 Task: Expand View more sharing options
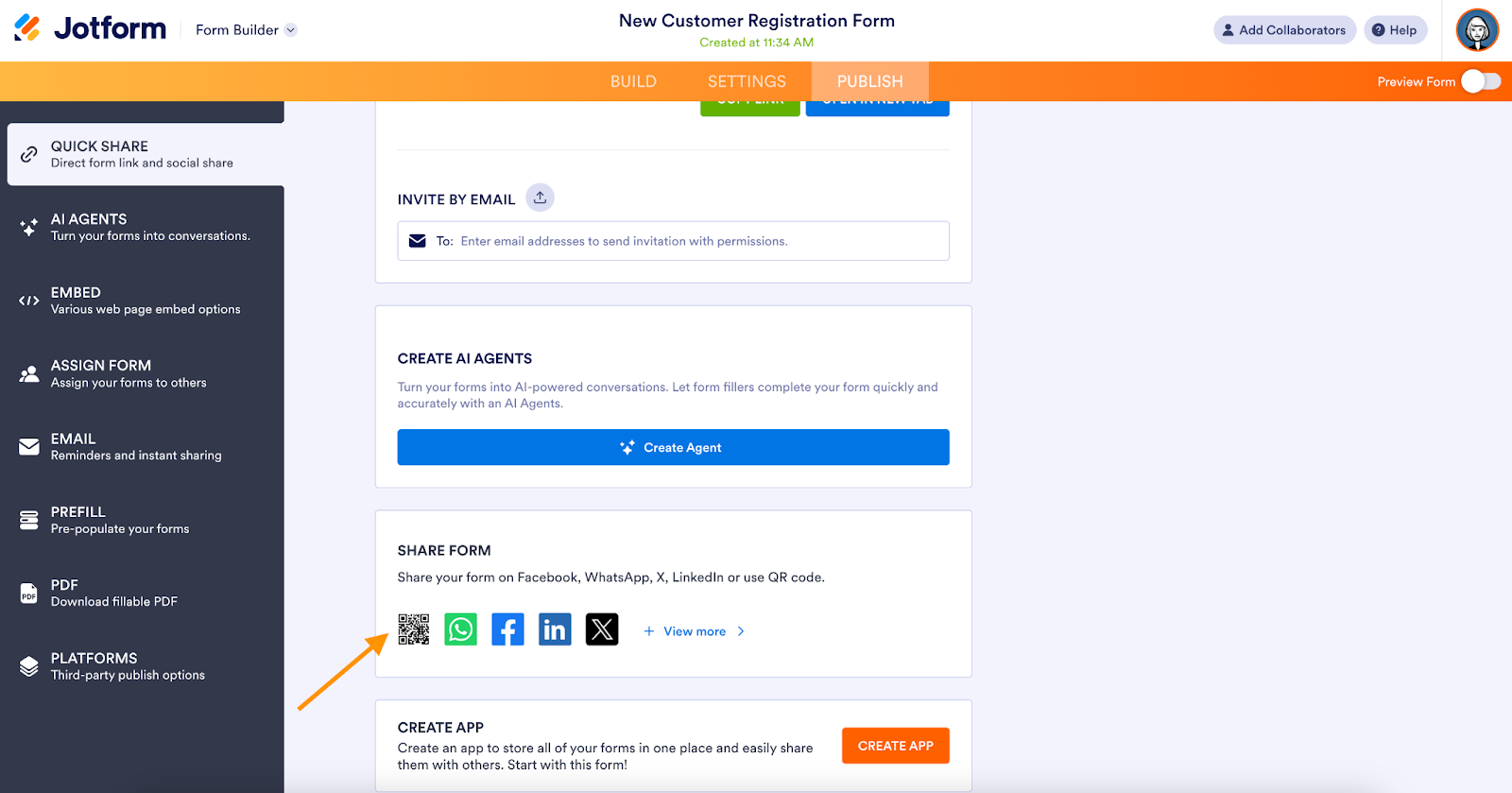695,631
